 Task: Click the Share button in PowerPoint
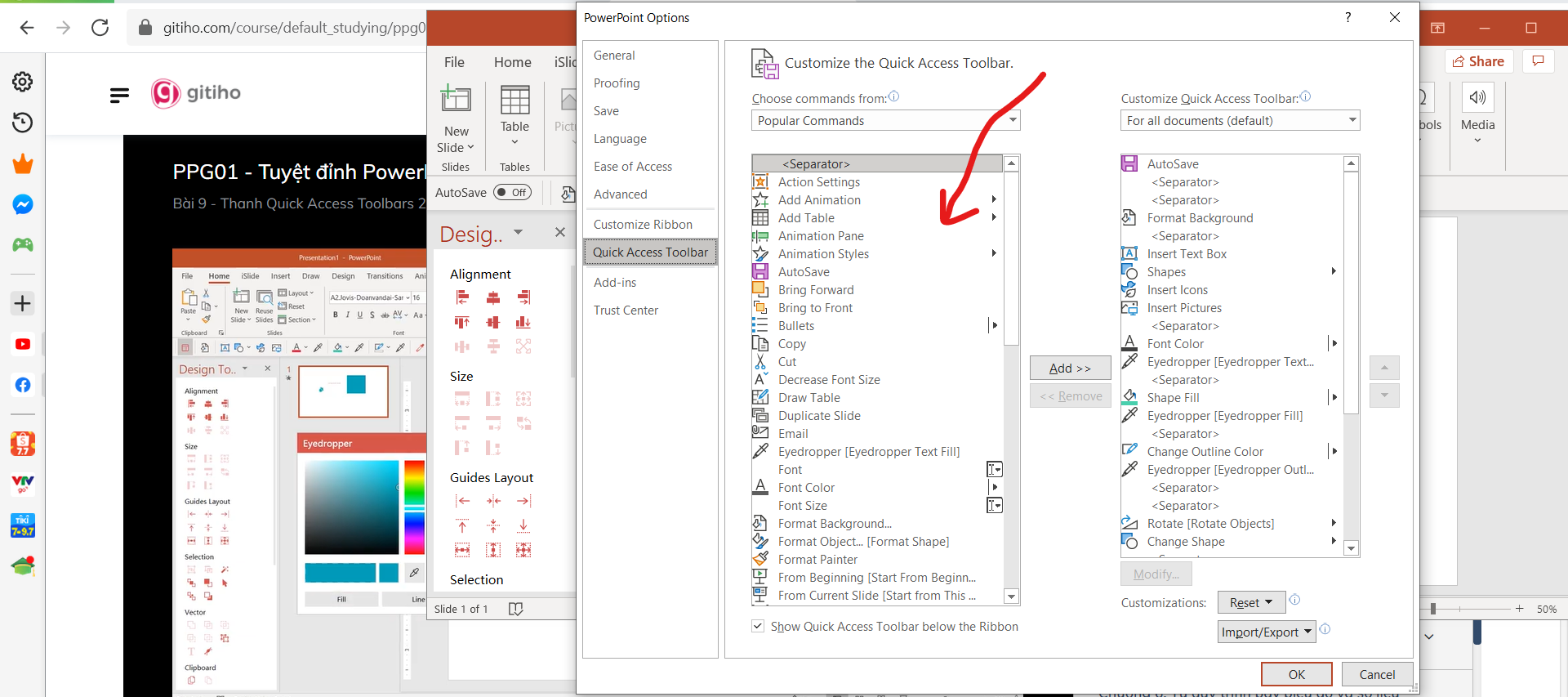[x=1479, y=61]
